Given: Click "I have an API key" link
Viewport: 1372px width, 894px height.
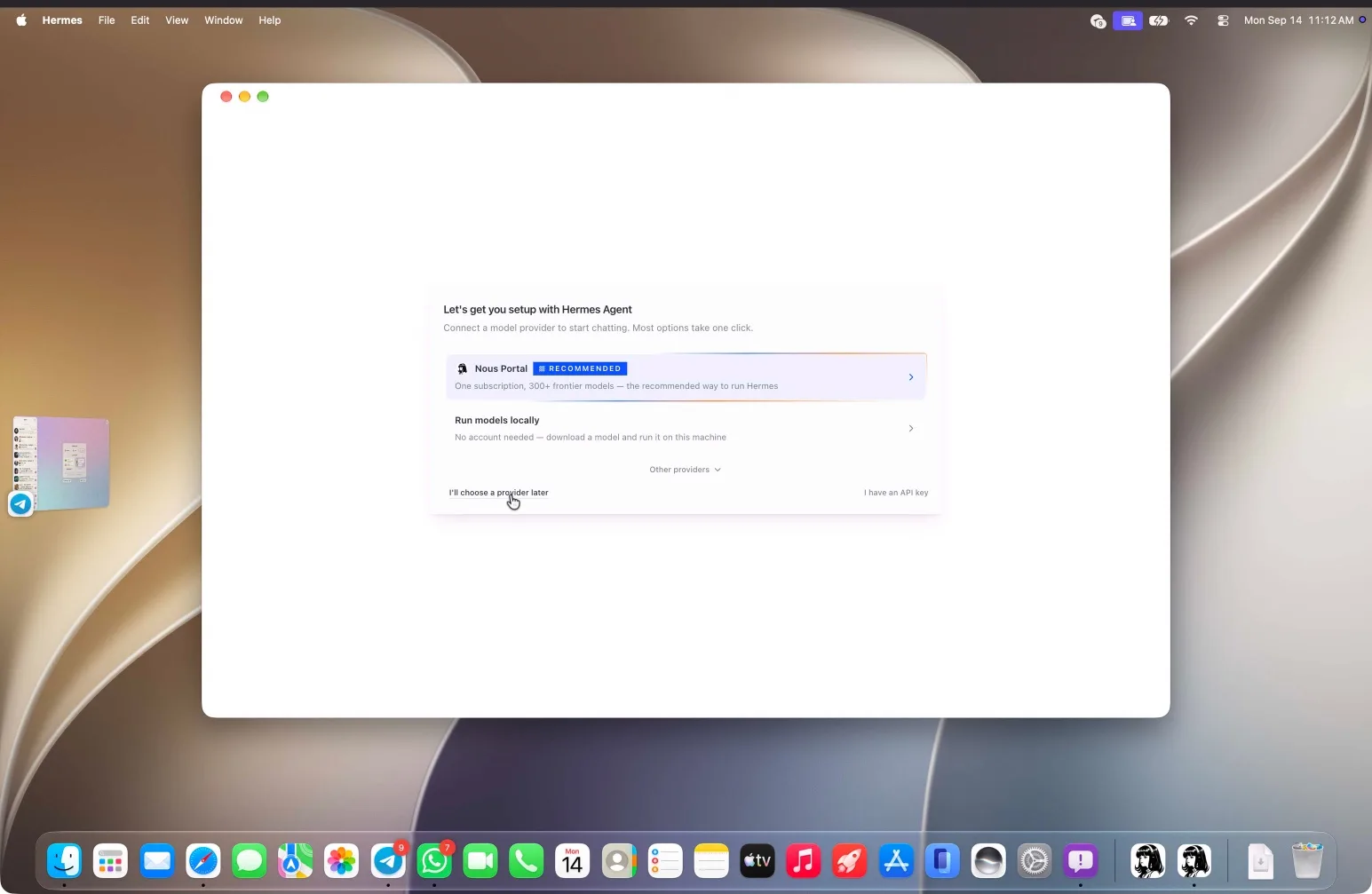Looking at the screenshot, I should pyautogui.click(x=896, y=493).
